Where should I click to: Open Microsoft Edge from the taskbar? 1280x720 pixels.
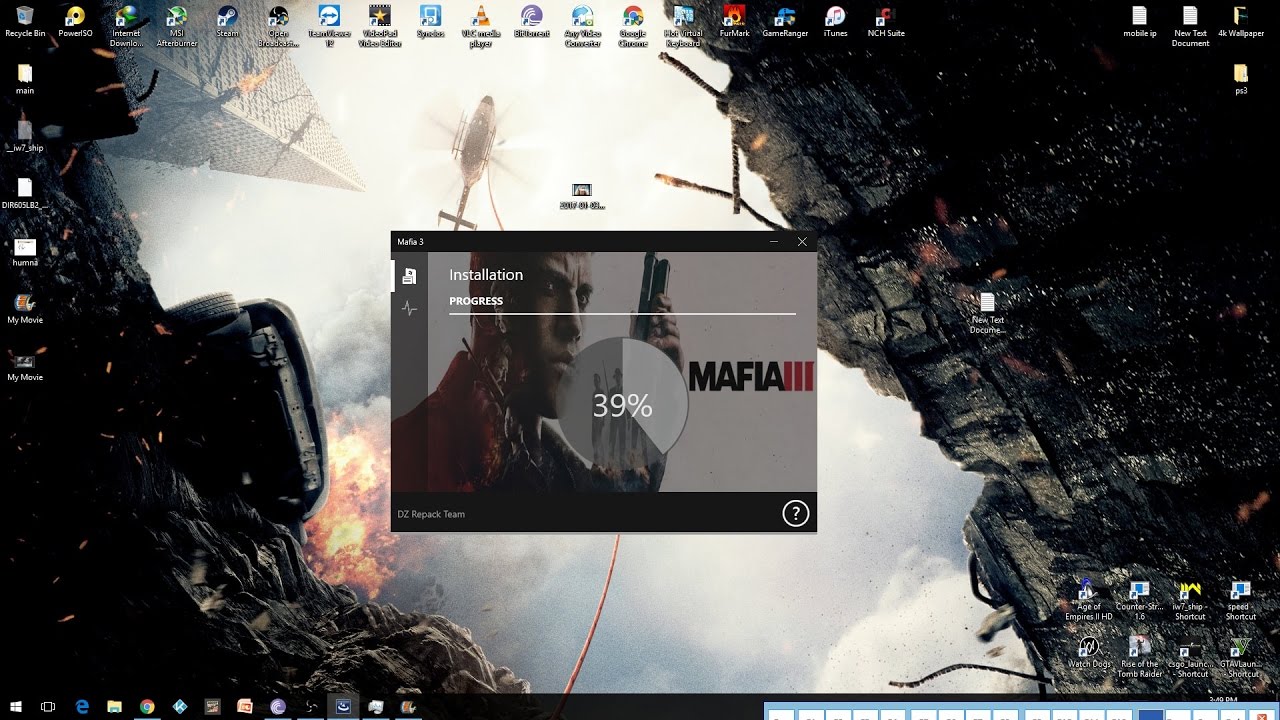(x=82, y=706)
